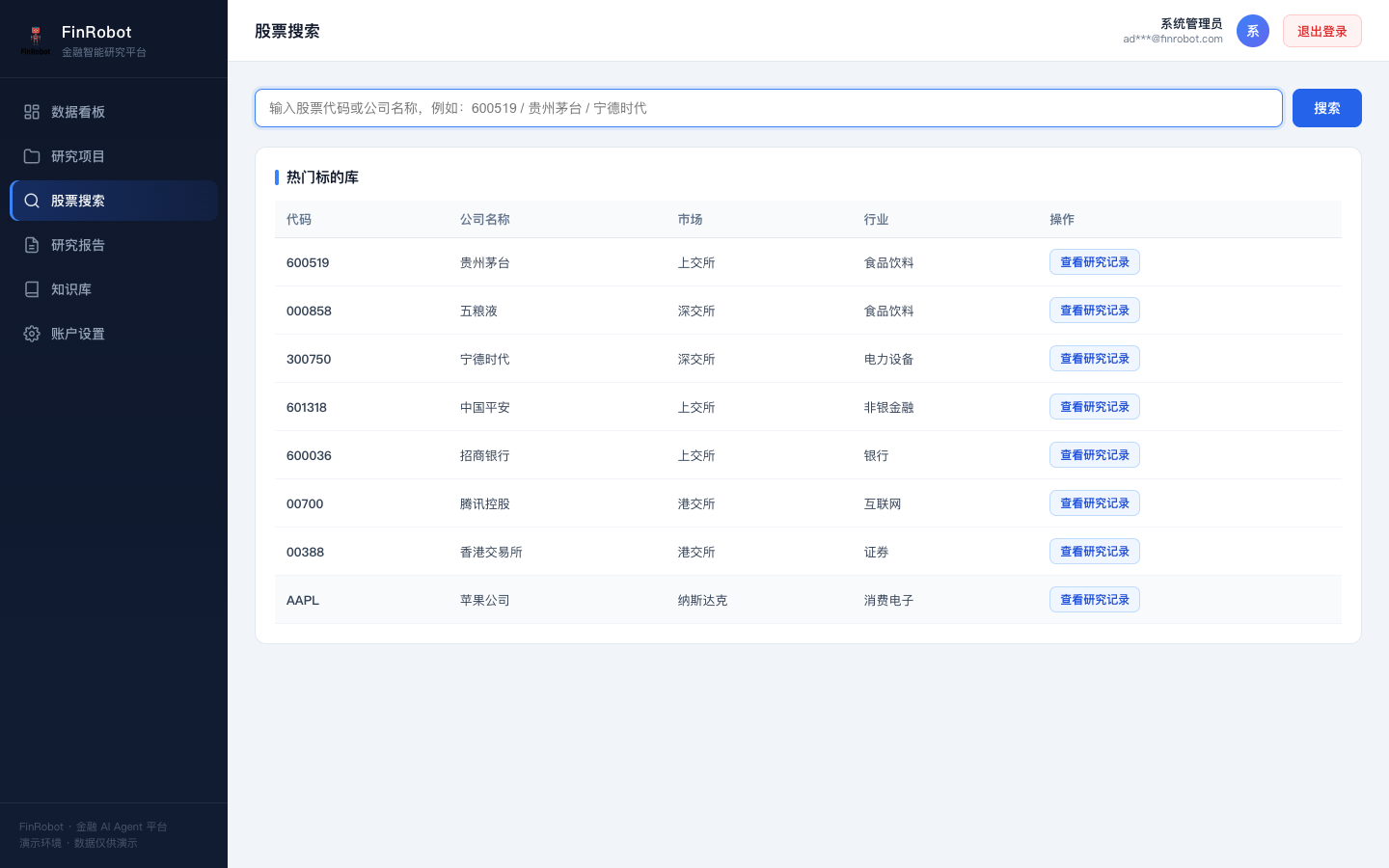Click the 操作 column header
The width and height of the screenshot is (1389, 868).
click(x=1062, y=219)
